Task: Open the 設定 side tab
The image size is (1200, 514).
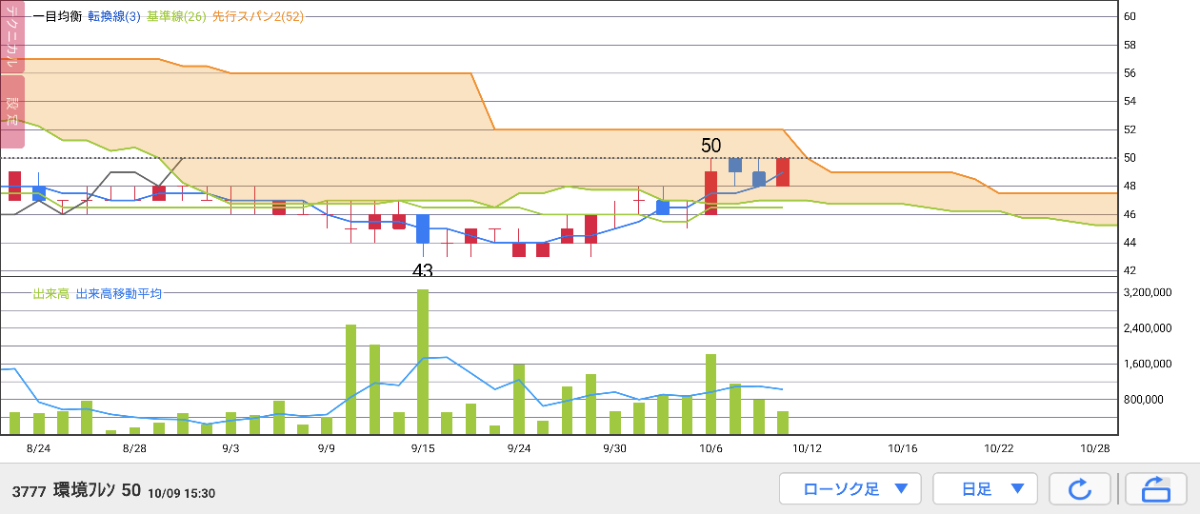Action: [12, 112]
